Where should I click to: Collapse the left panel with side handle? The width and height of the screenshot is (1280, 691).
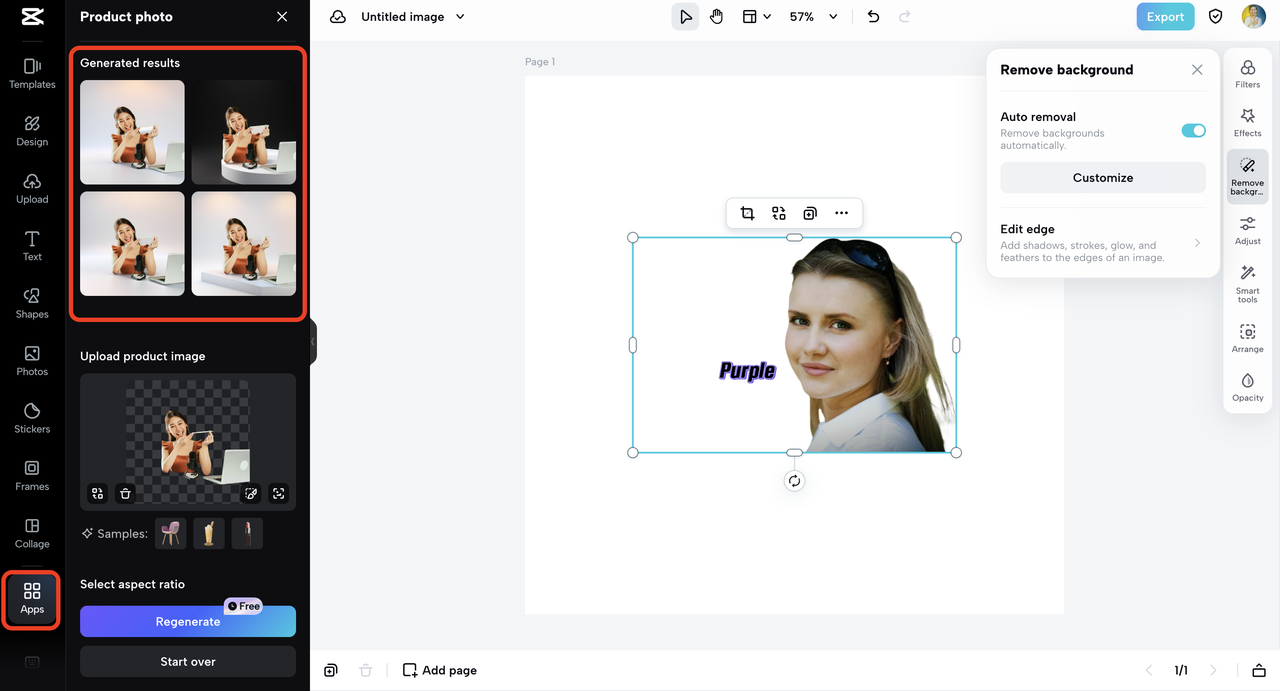[x=313, y=342]
